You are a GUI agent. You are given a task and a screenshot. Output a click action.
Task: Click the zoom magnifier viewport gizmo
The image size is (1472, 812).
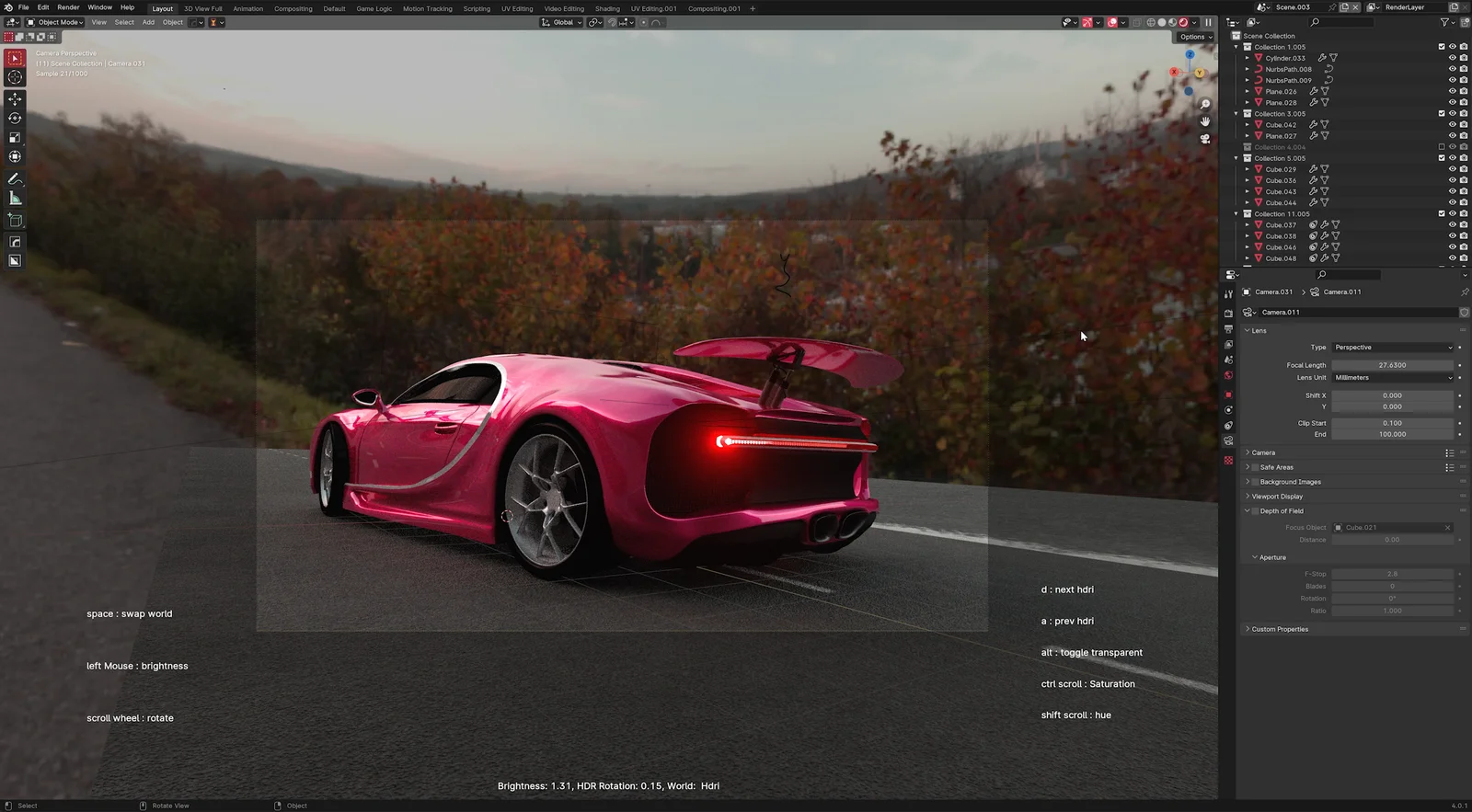click(x=1205, y=105)
